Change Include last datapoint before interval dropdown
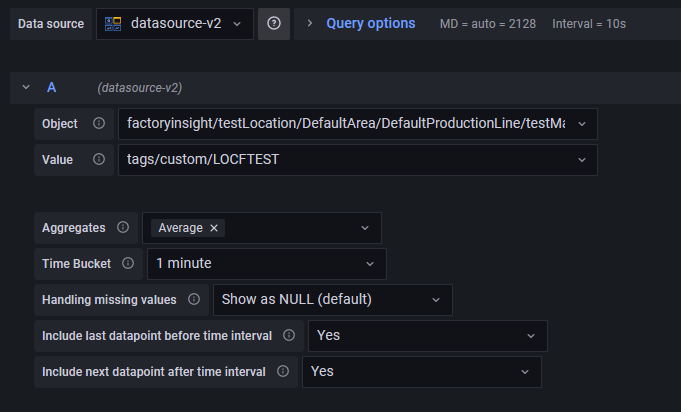Screen dimensions: 681x412 point(427,336)
